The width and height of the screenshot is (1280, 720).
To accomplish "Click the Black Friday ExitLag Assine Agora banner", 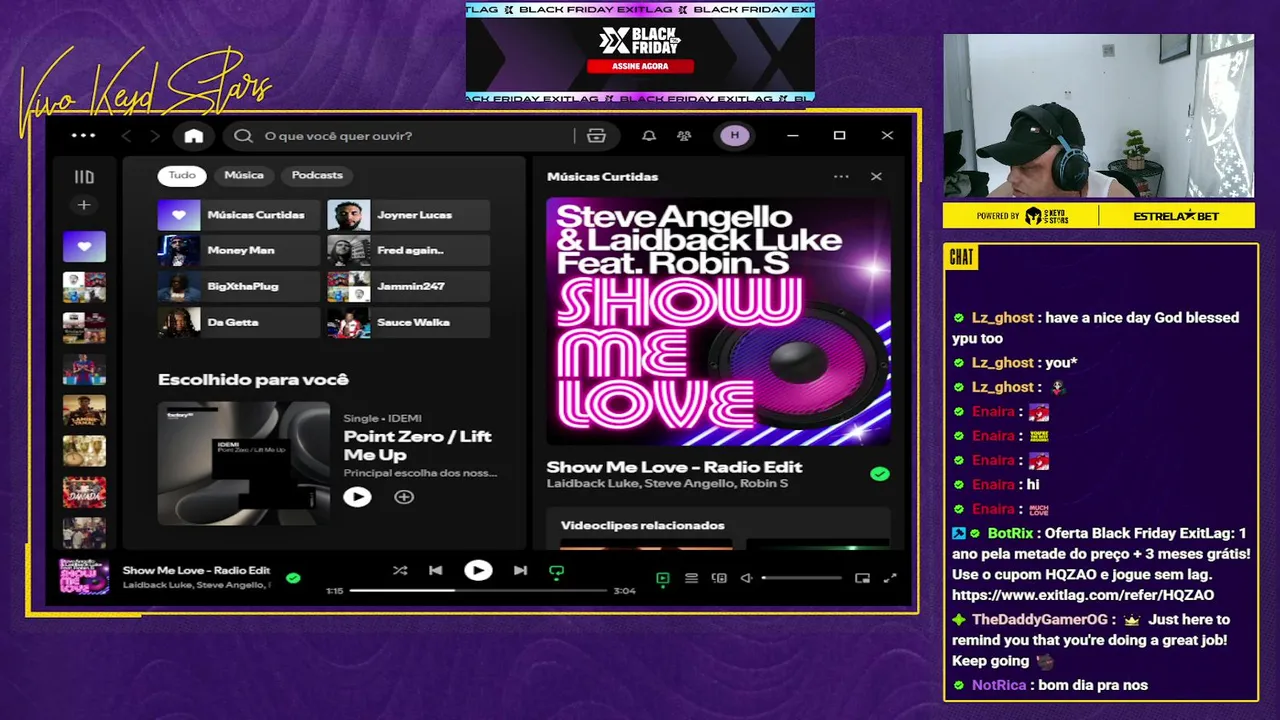I will point(640,53).
